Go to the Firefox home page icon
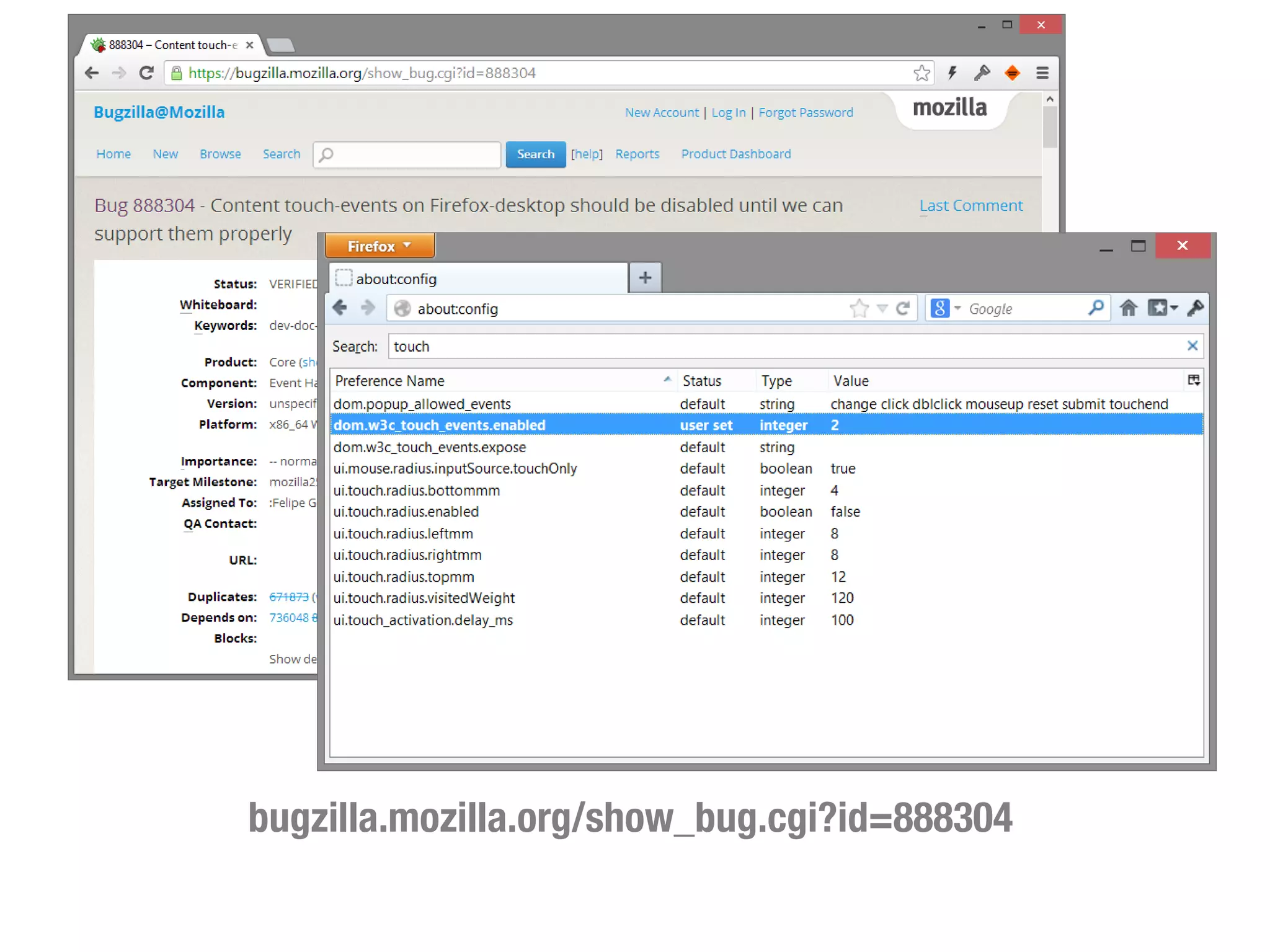 pyautogui.click(x=1128, y=308)
